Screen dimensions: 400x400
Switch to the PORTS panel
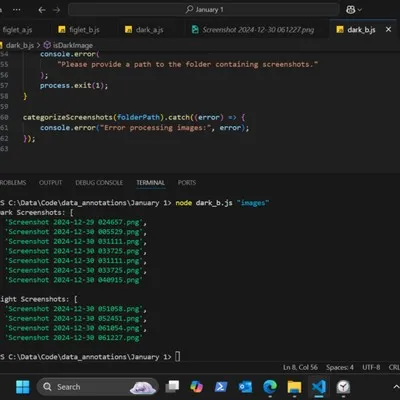pyautogui.click(x=187, y=183)
